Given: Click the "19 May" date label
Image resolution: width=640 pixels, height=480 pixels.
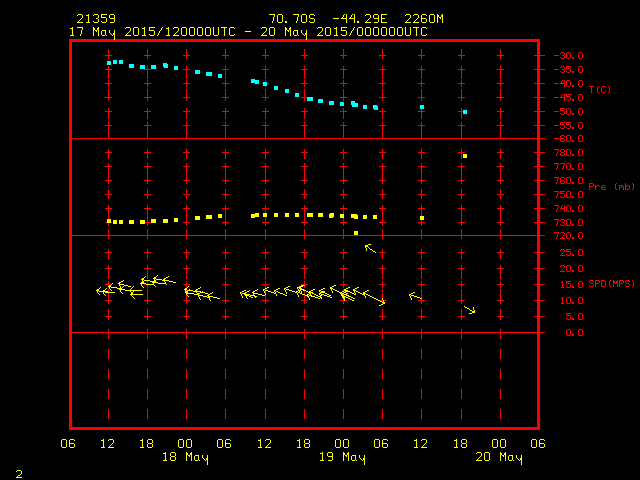Looking at the screenshot, I should 342,457.
